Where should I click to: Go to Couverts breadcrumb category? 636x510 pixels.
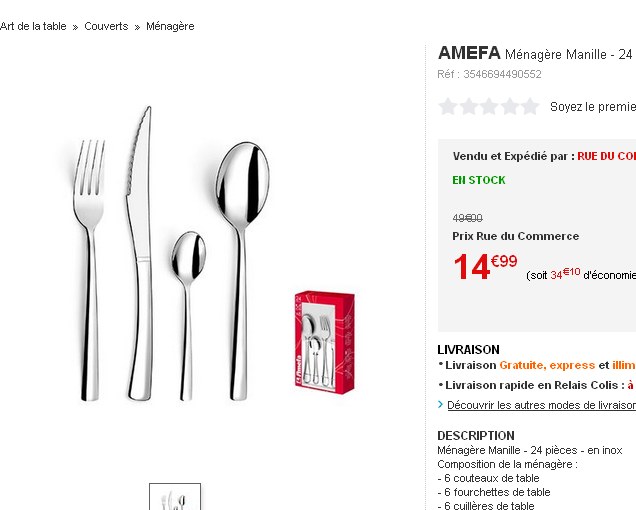106,26
